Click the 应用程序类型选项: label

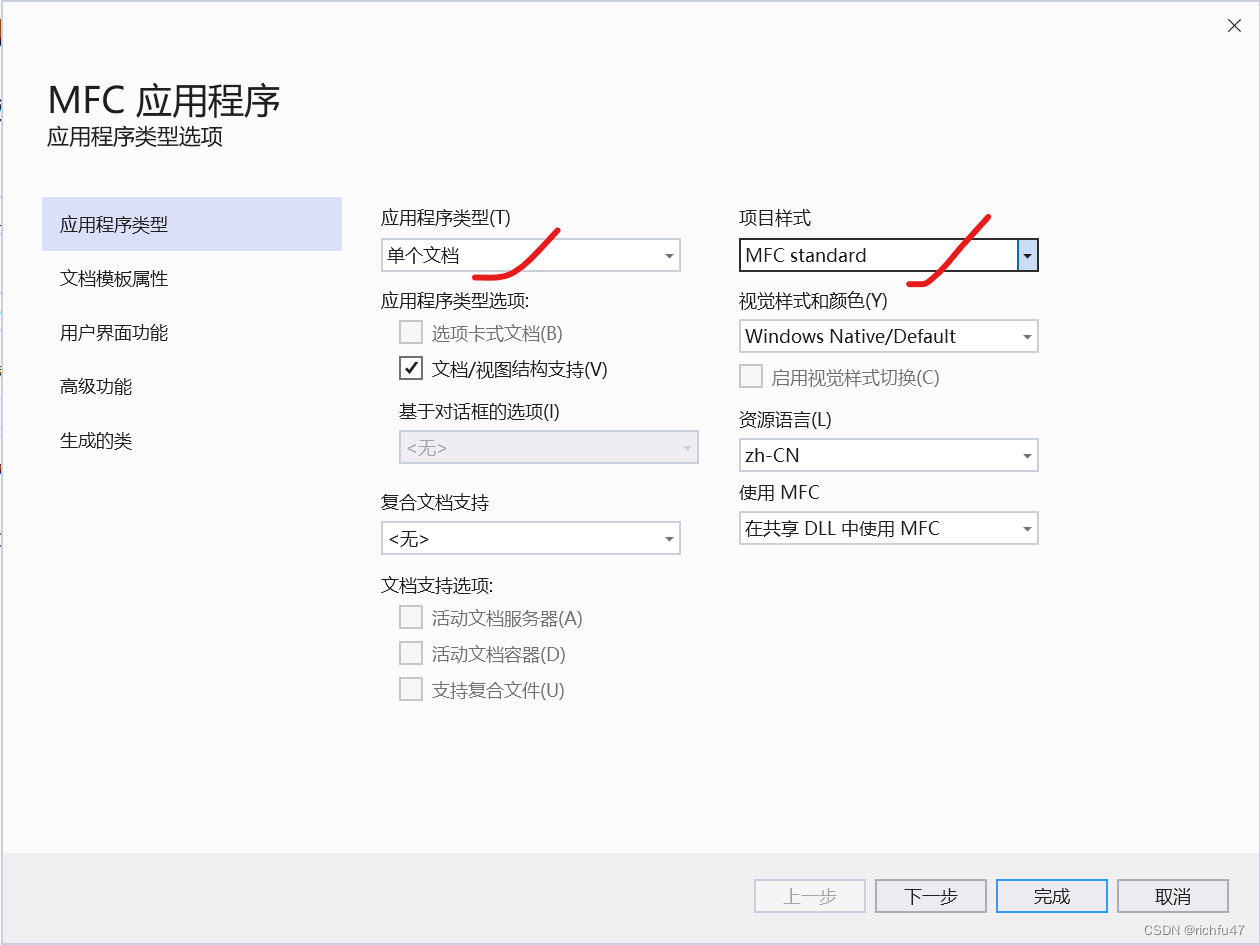(x=455, y=300)
